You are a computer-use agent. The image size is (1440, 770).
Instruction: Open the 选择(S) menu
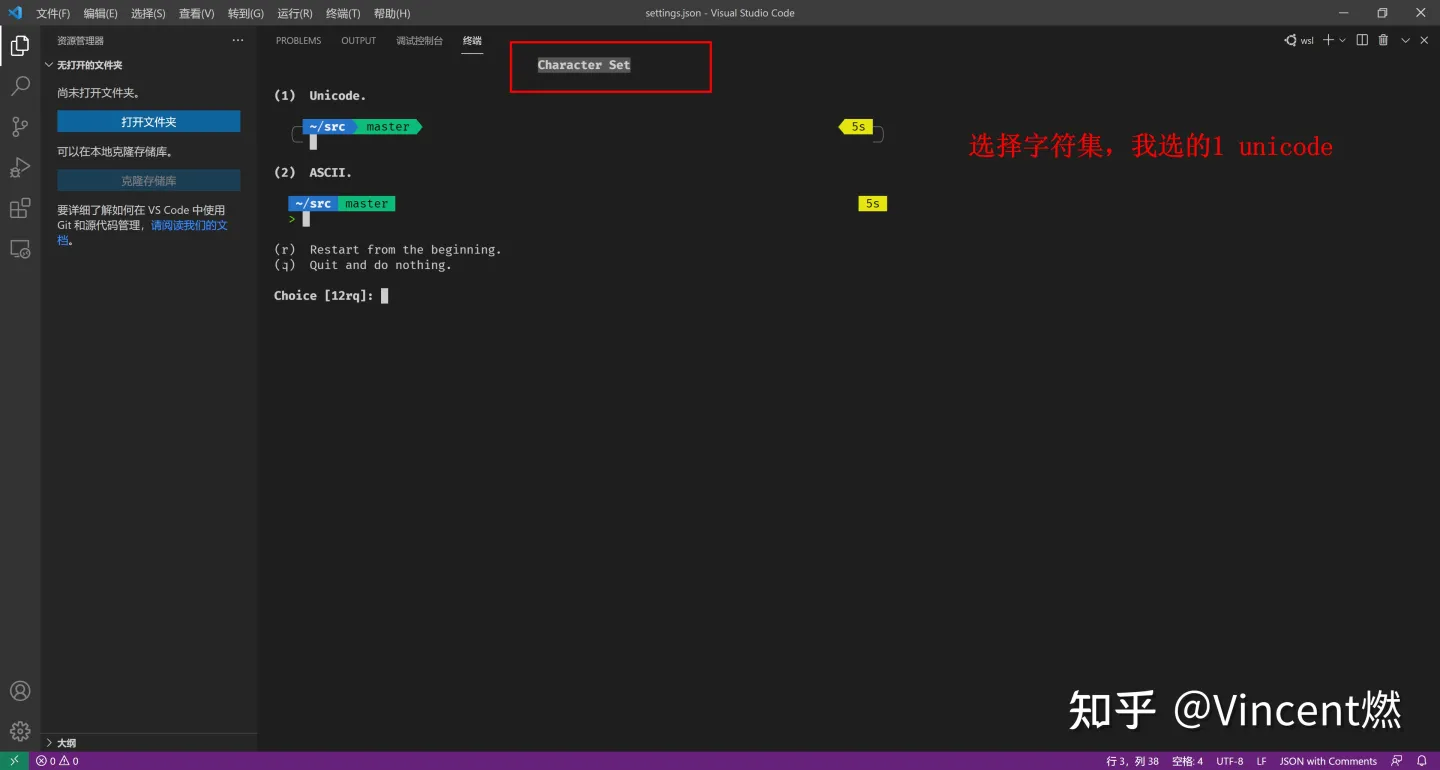tap(148, 13)
